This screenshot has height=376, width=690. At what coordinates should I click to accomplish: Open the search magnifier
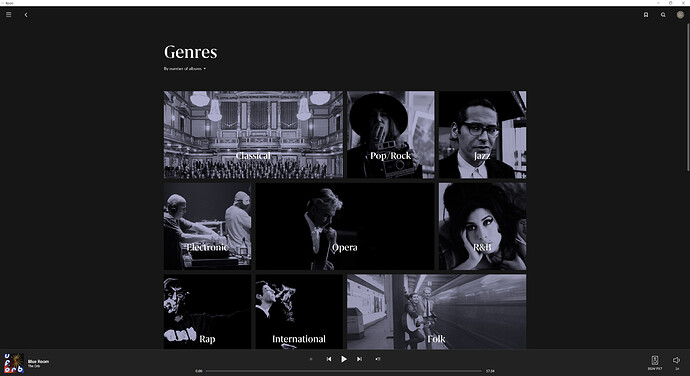pyautogui.click(x=663, y=15)
